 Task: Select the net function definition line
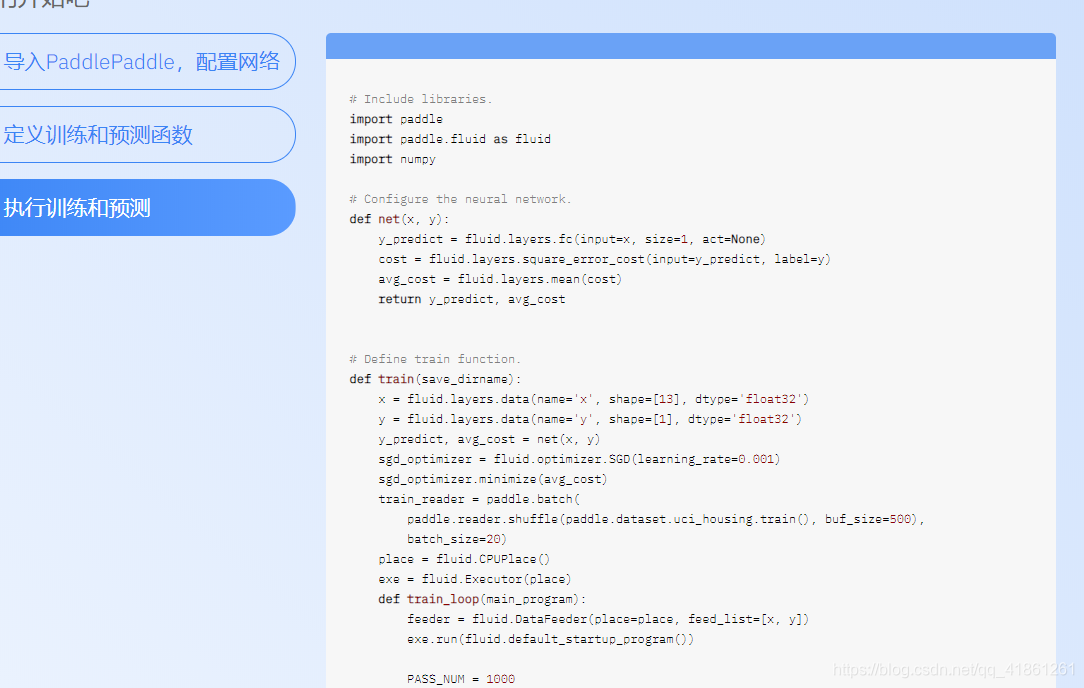(x=399, y=218)
